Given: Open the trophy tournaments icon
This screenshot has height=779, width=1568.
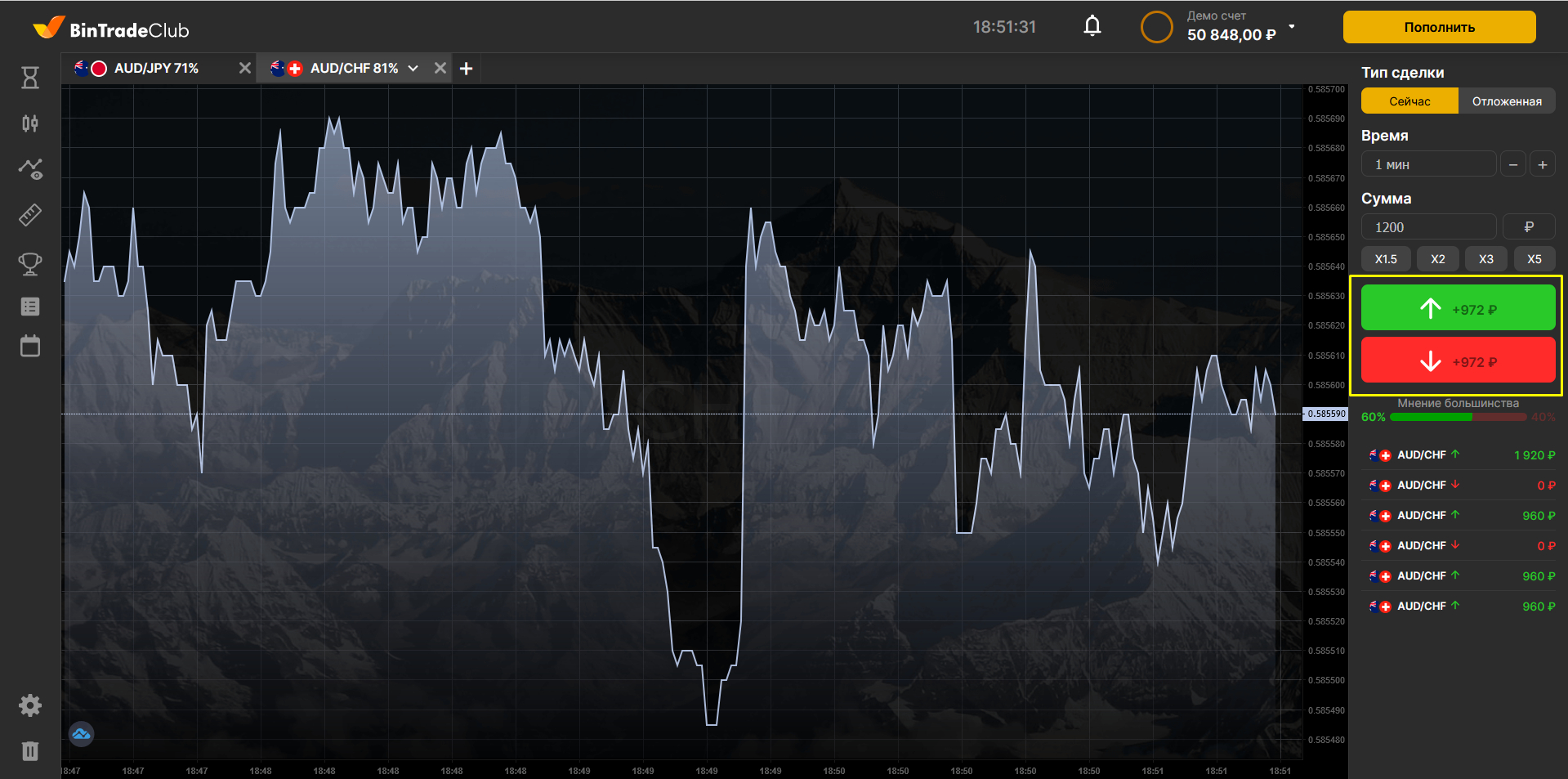Looking at the screenshot, I should (30, 263).
